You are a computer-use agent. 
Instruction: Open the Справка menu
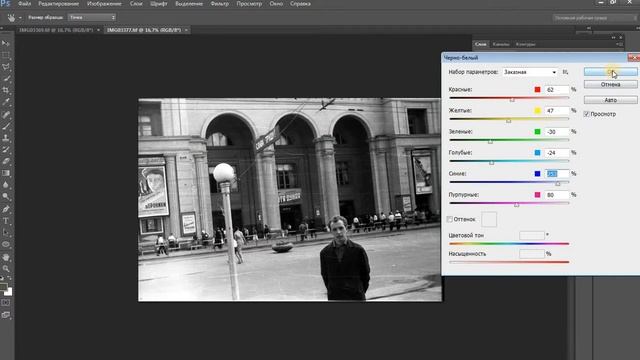pyautogui.click(x=300, y=4)
